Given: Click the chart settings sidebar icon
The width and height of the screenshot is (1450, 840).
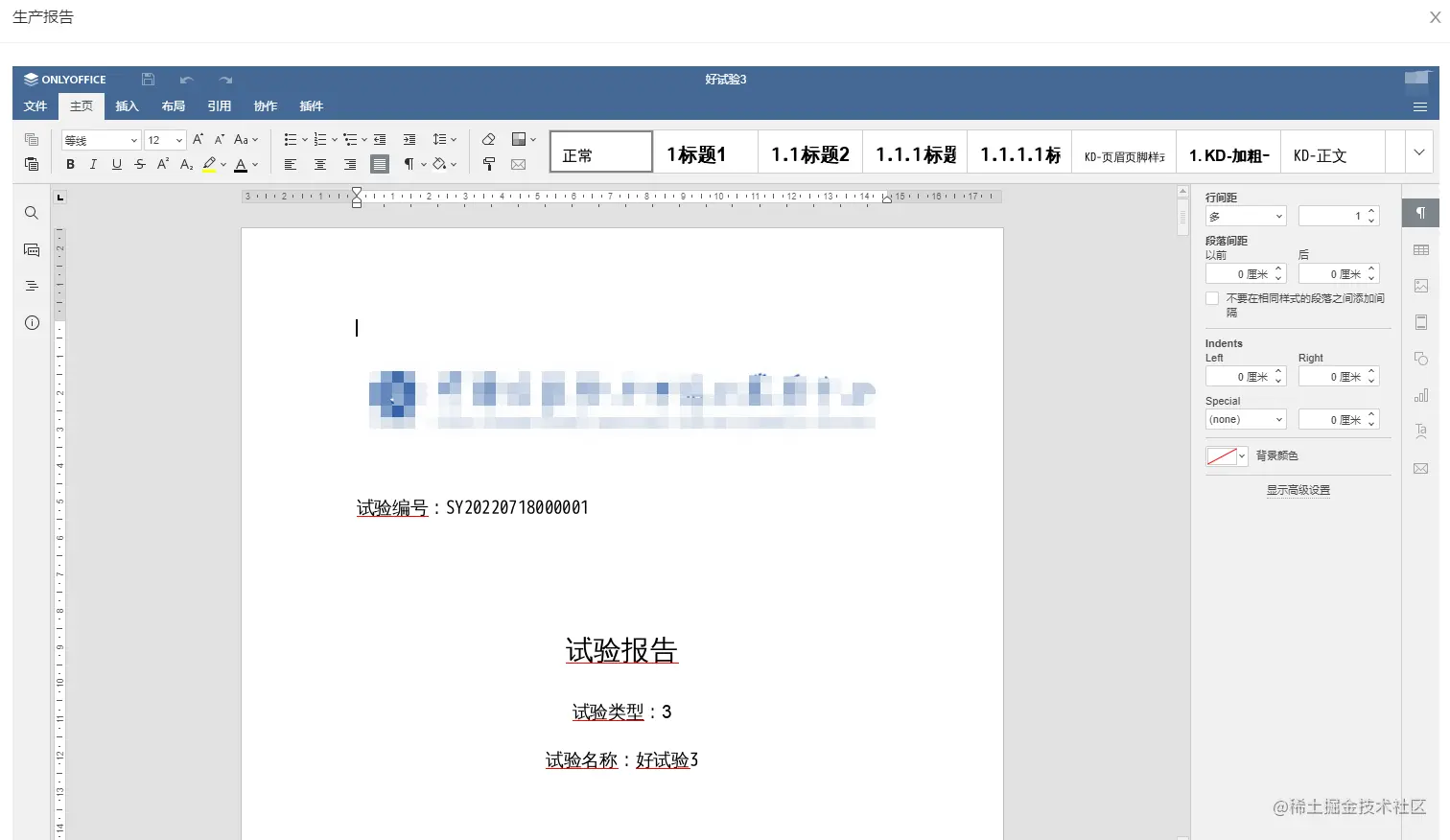Looking at the screenshot, I should click(x=1420, y=394).
